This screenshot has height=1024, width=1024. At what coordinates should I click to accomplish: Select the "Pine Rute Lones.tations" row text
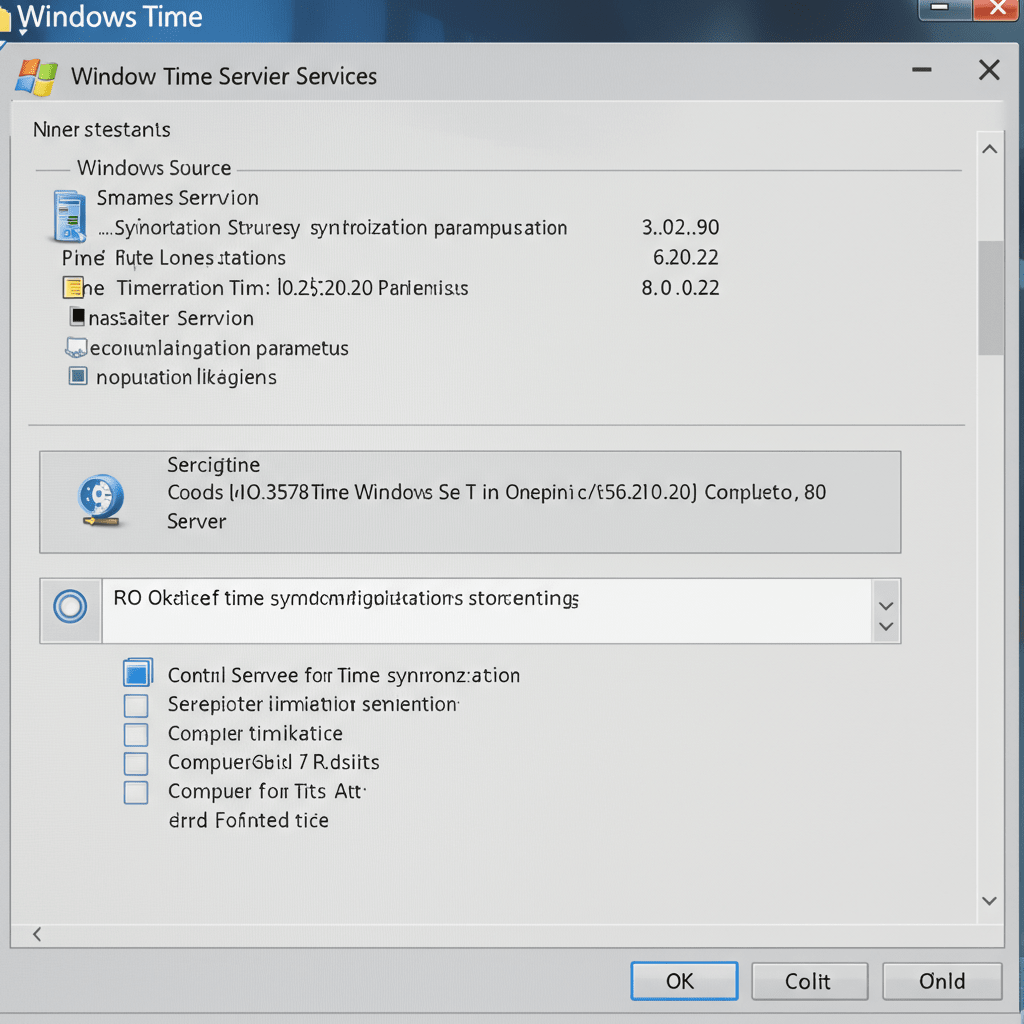(174, 258)
